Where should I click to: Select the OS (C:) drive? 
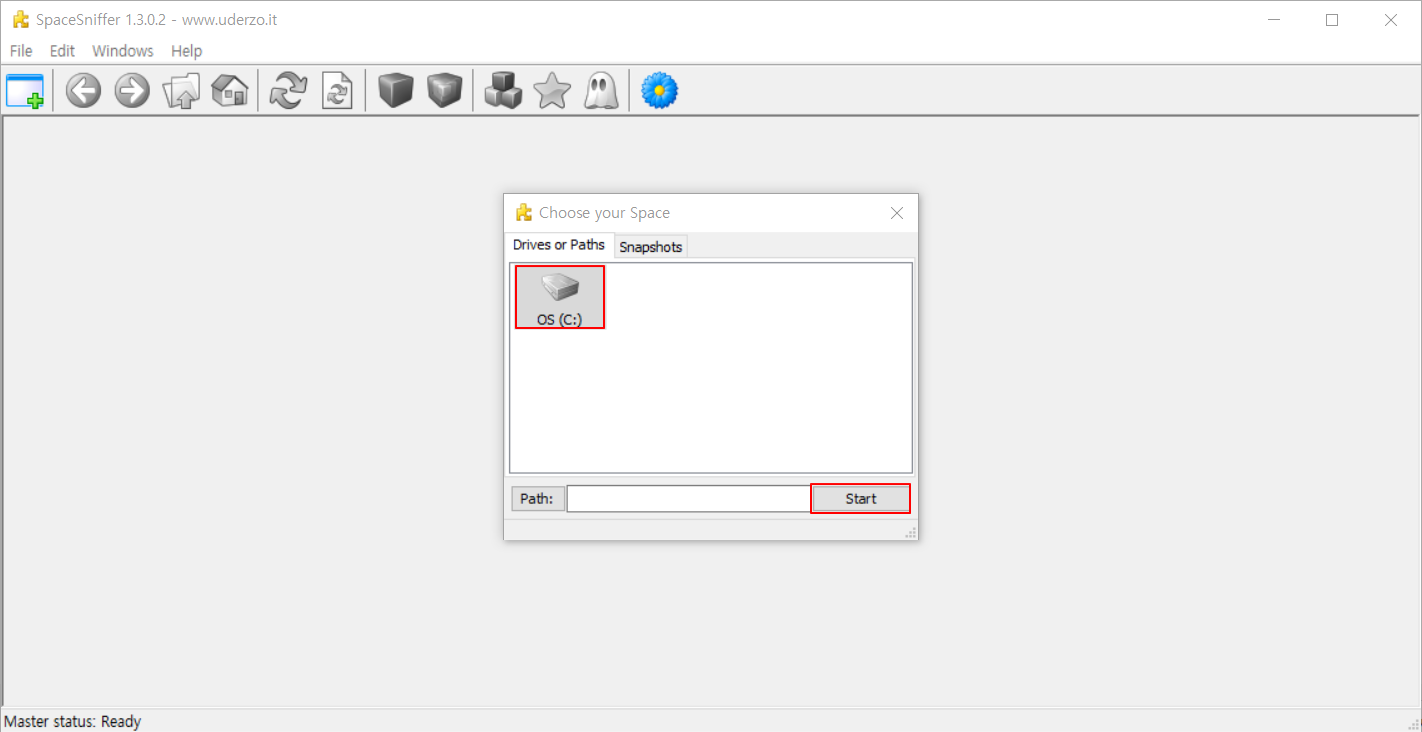[x=560, y=297]
